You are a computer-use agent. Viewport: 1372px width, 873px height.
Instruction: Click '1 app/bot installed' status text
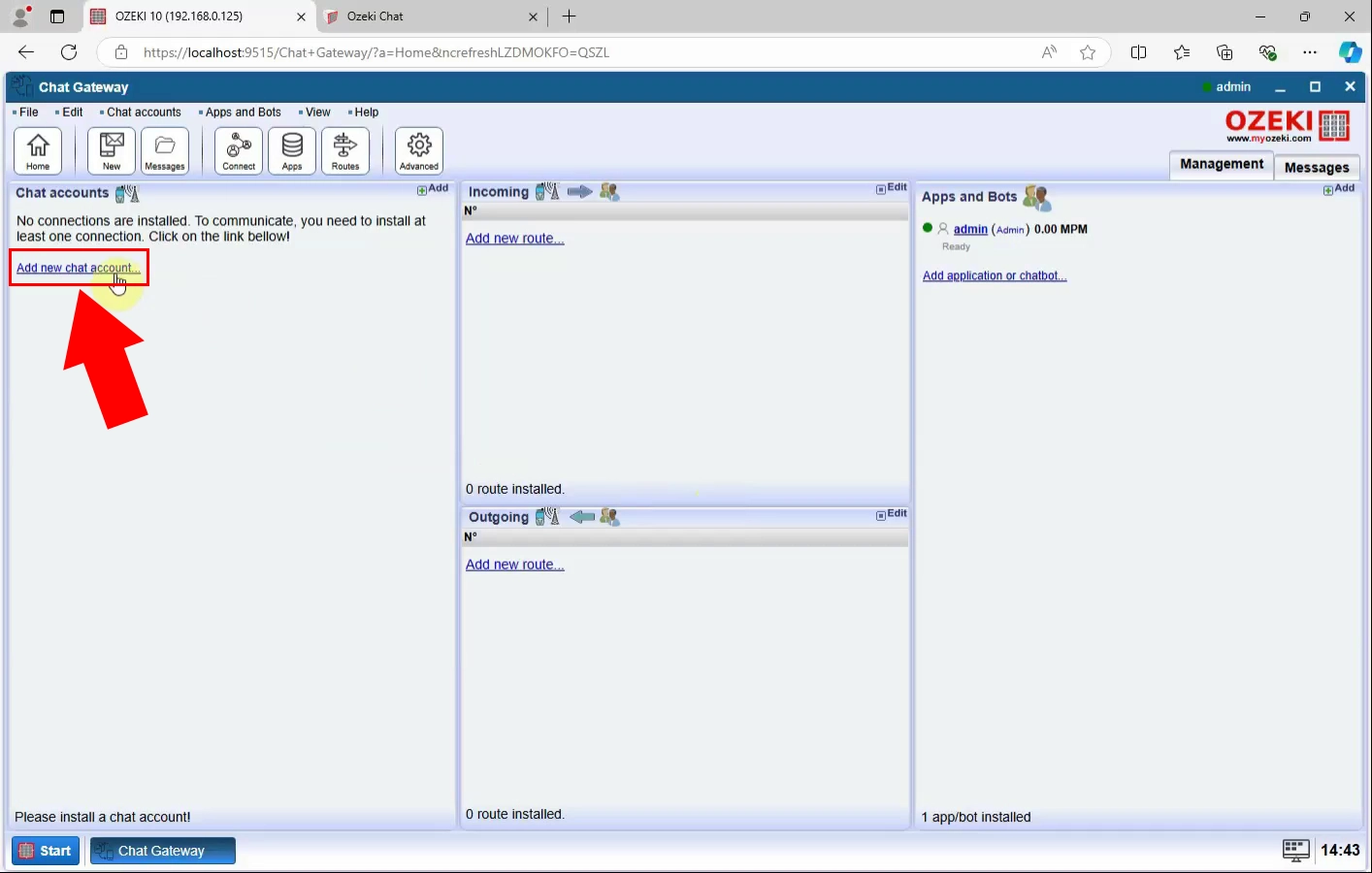(x=976, y=817)
